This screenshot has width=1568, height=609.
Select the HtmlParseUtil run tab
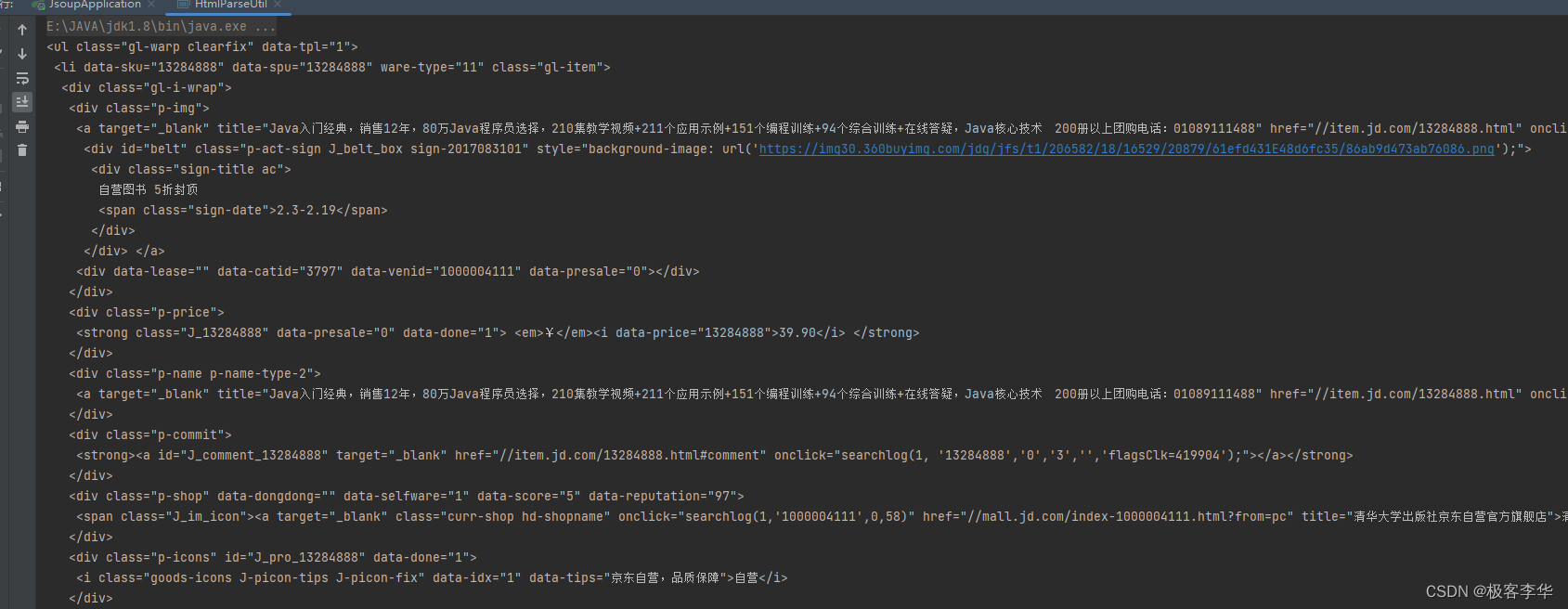[x=230, y=5]
